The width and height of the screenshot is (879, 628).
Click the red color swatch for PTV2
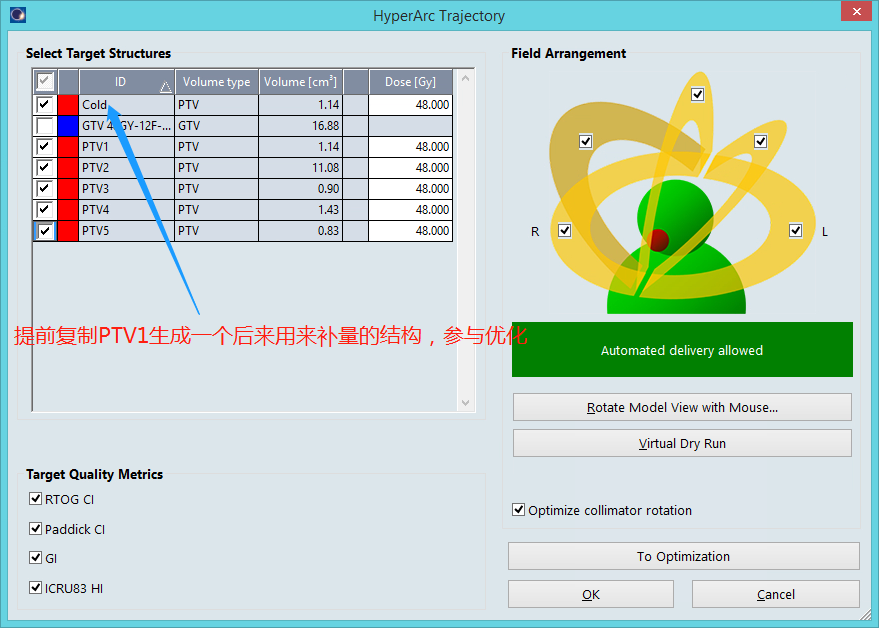68,168
